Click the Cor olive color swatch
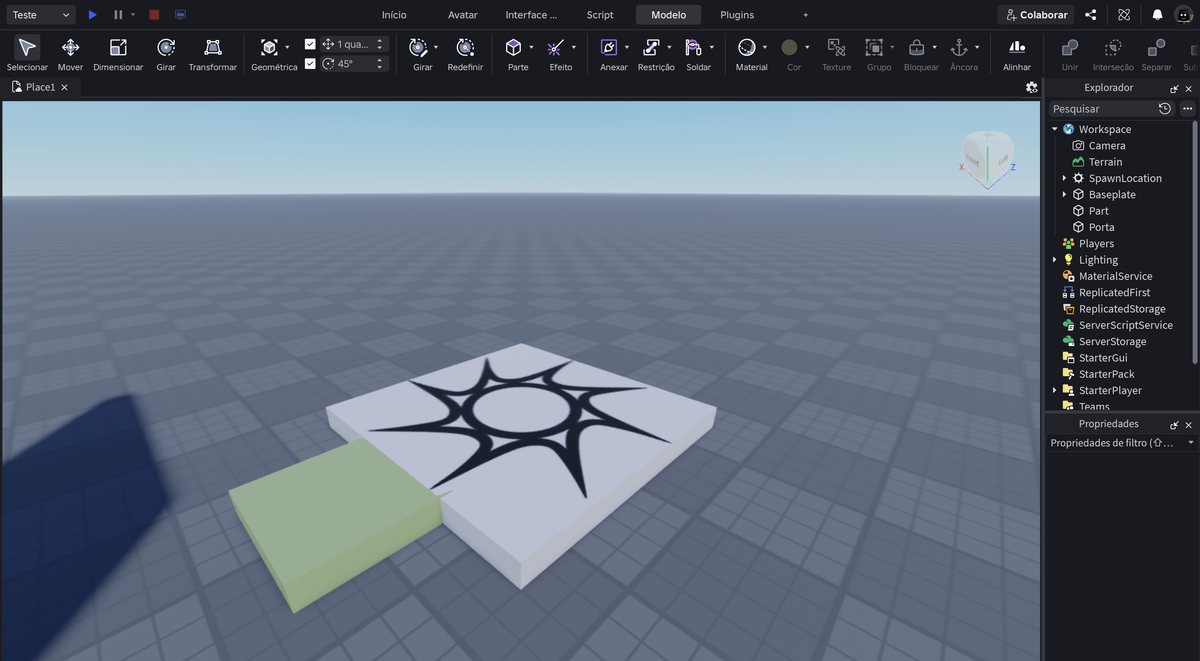Viewport: 1200px width, 661px height. click(789, 47)
